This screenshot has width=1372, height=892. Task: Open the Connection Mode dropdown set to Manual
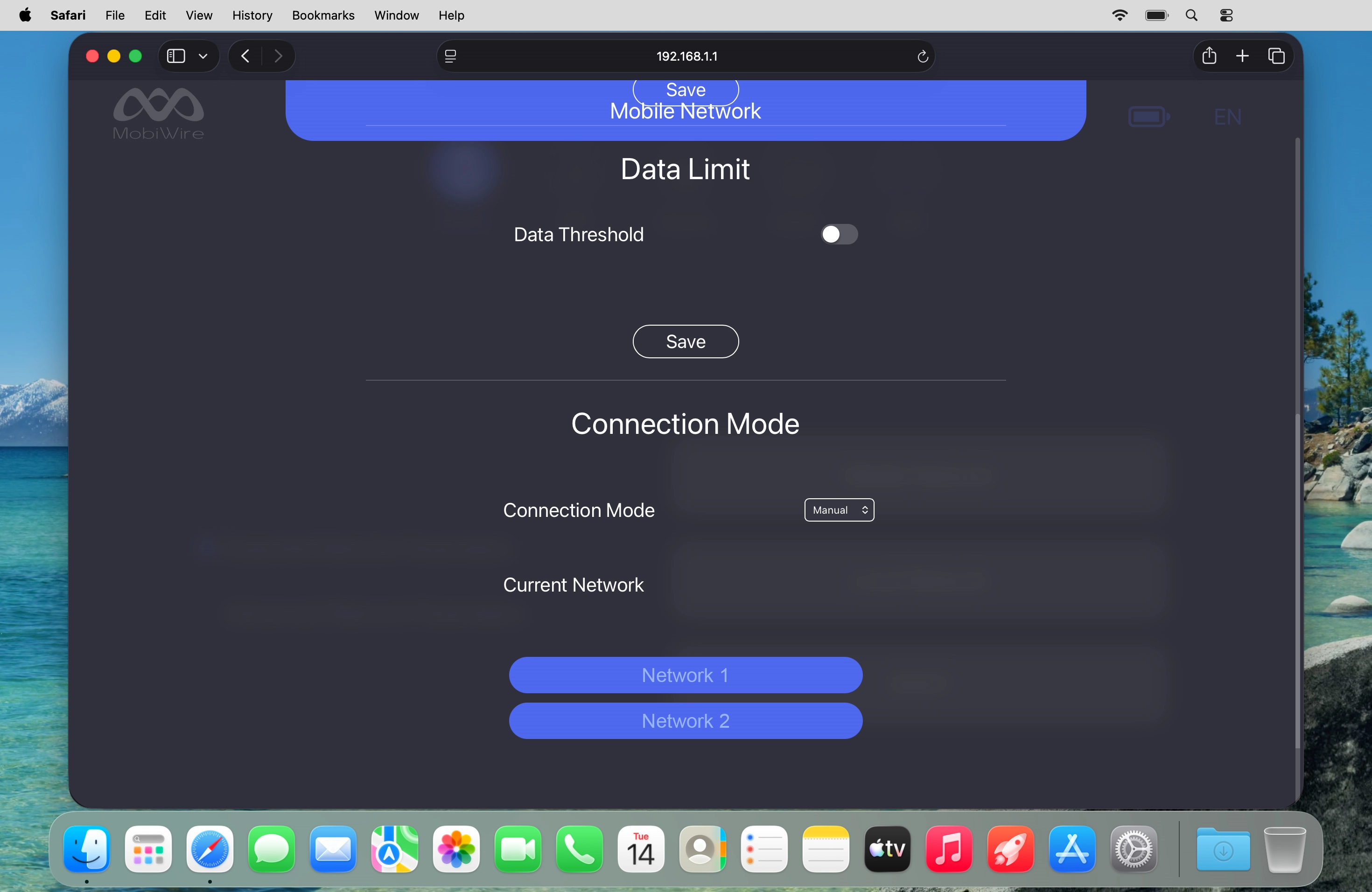[838, 509]
